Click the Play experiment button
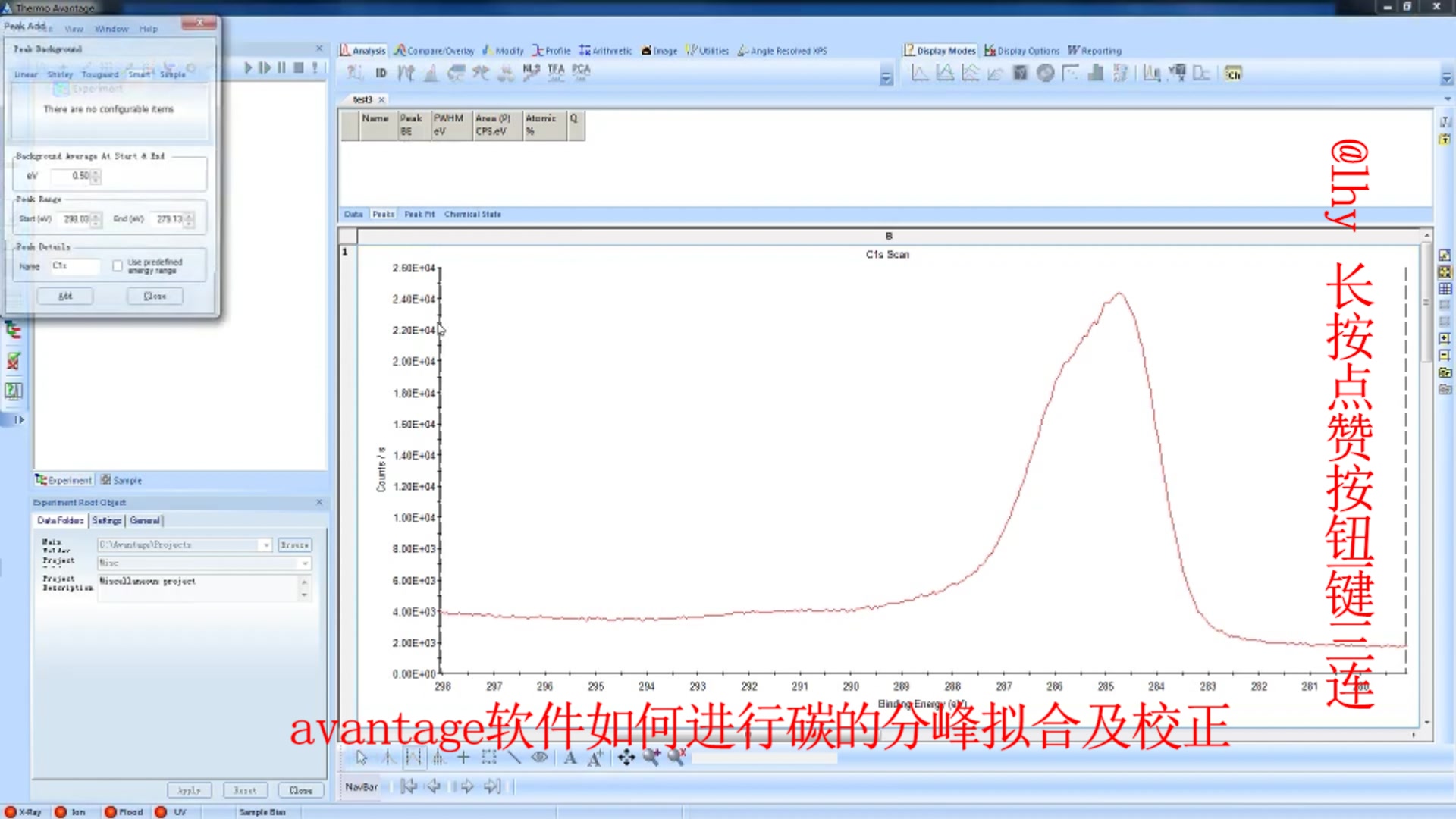Screen dimensions: 1456x819 tap(248, 67)
